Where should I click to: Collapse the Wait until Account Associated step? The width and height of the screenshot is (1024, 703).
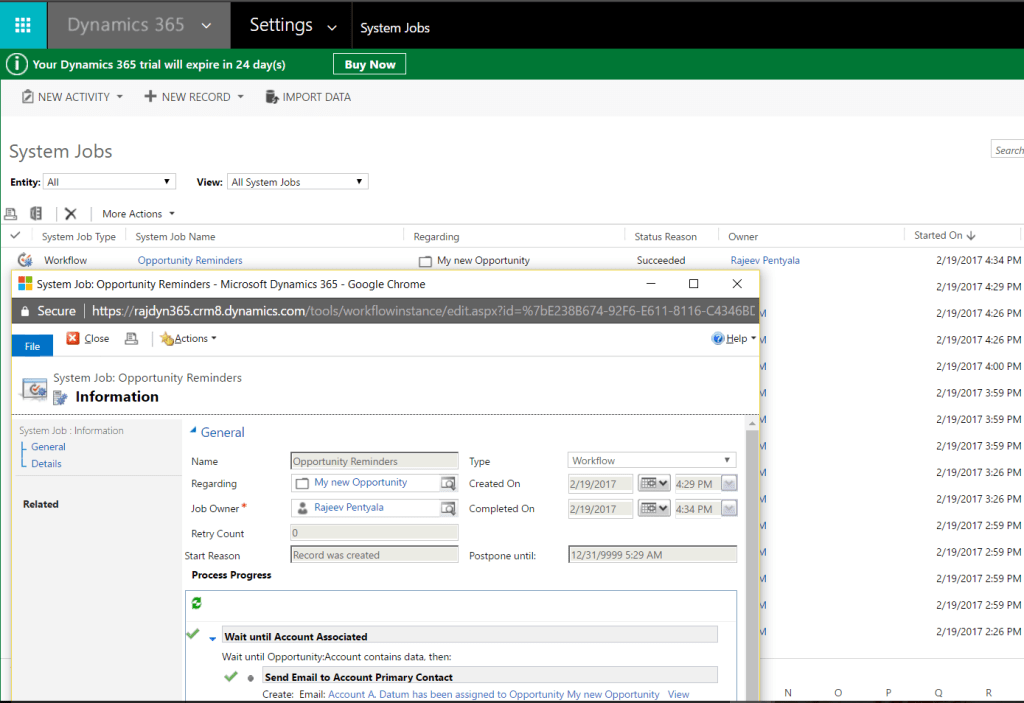click(x=212, y=637)
